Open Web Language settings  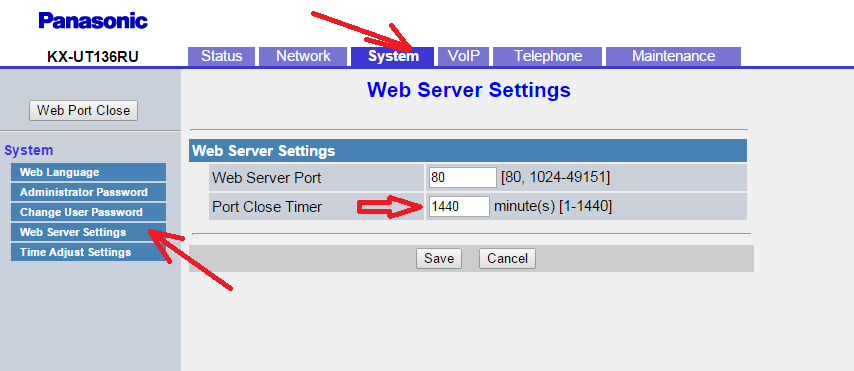click(x=88, y=172)
